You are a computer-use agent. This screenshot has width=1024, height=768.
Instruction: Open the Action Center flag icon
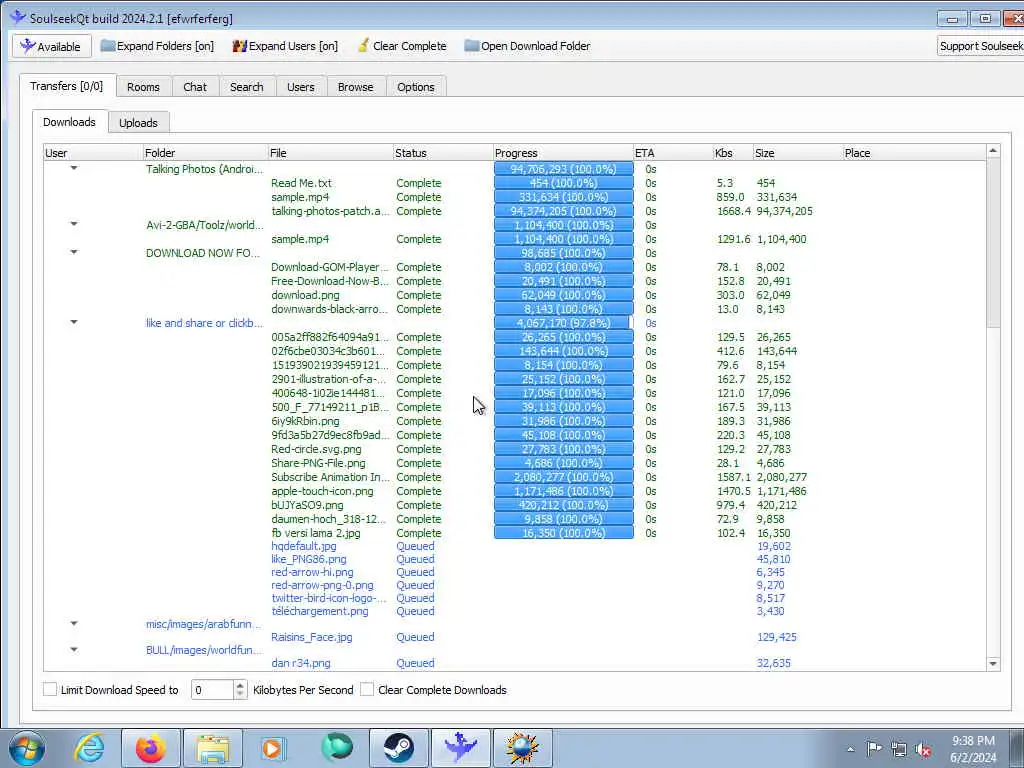coord(874,748)
